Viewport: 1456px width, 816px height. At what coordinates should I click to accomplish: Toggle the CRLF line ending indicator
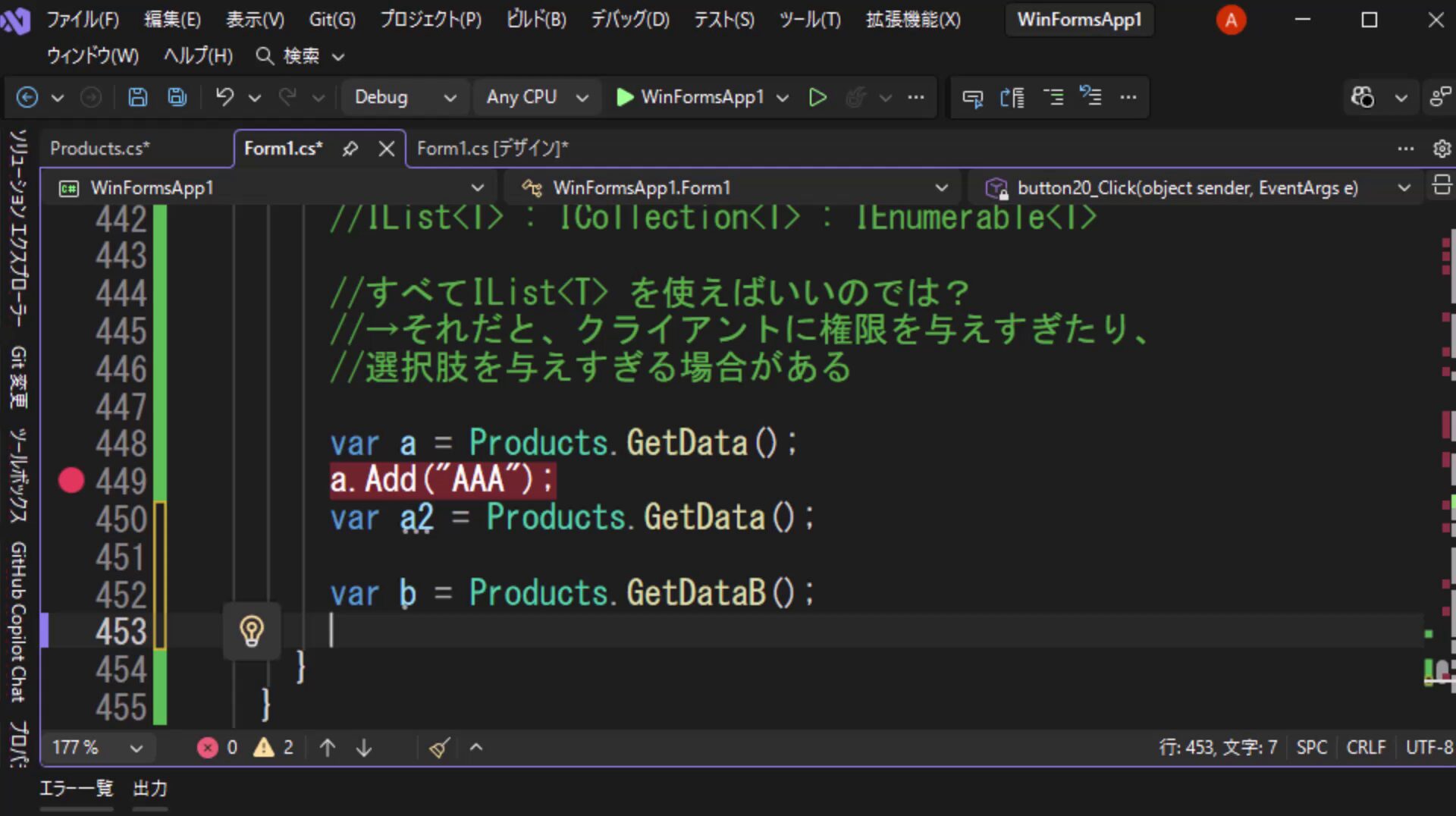pos(1366,748)
